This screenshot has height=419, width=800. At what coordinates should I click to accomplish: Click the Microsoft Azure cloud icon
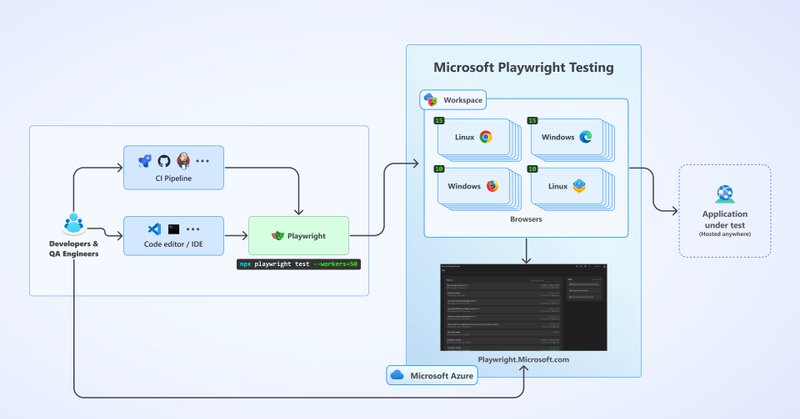click(x=397, y=375)
